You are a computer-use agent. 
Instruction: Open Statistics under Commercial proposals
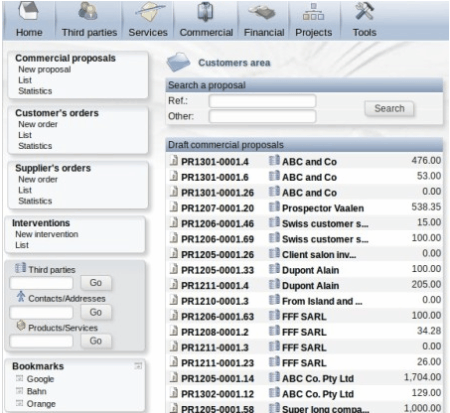[x=35, y=91]
